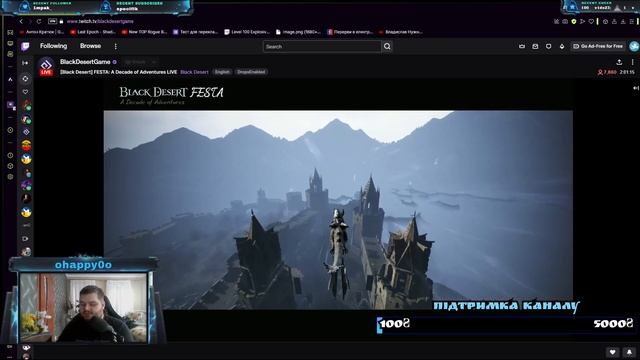Click the heart icon in browser toolbar
The width and height of the screenshot is (640, 360).
point(591,21)
